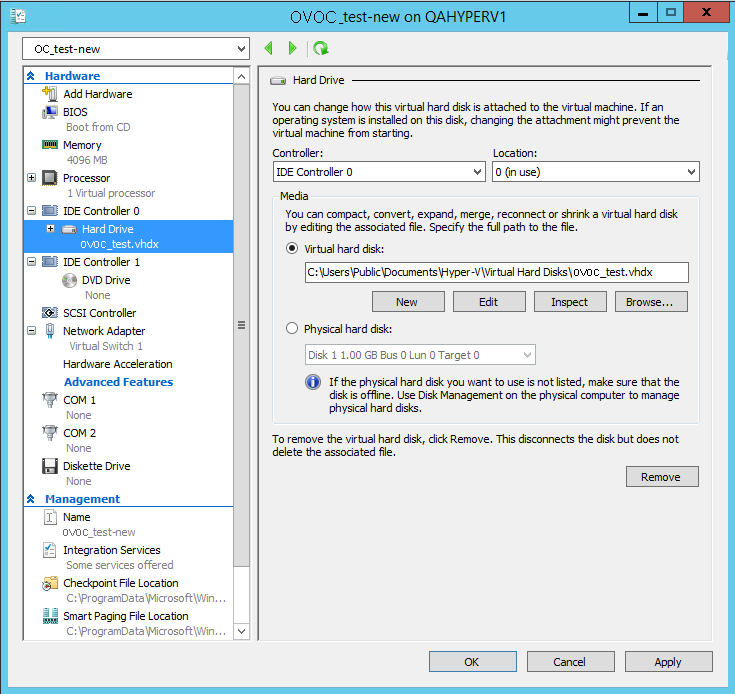Click the Browse... button
Screen dimensions: 735x694
click(x=656, y=302)
